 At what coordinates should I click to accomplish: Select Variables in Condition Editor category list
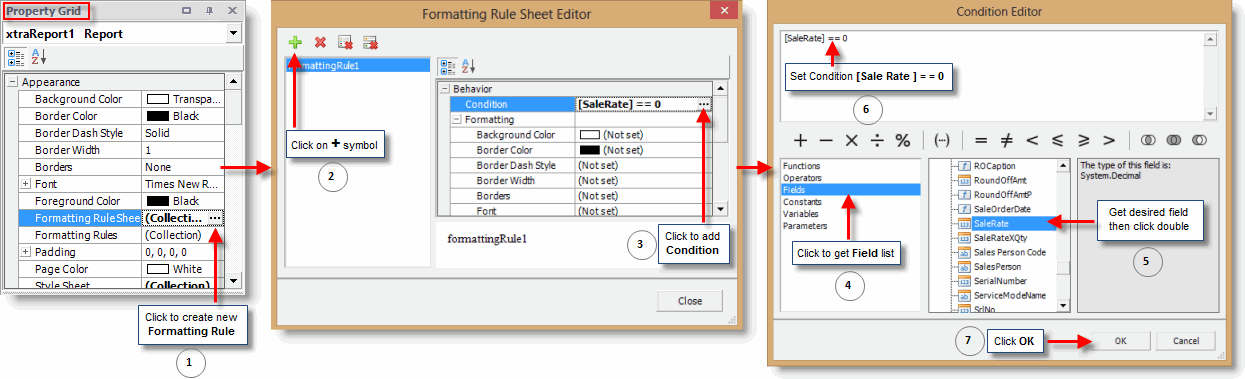click(x=802, y=213)
